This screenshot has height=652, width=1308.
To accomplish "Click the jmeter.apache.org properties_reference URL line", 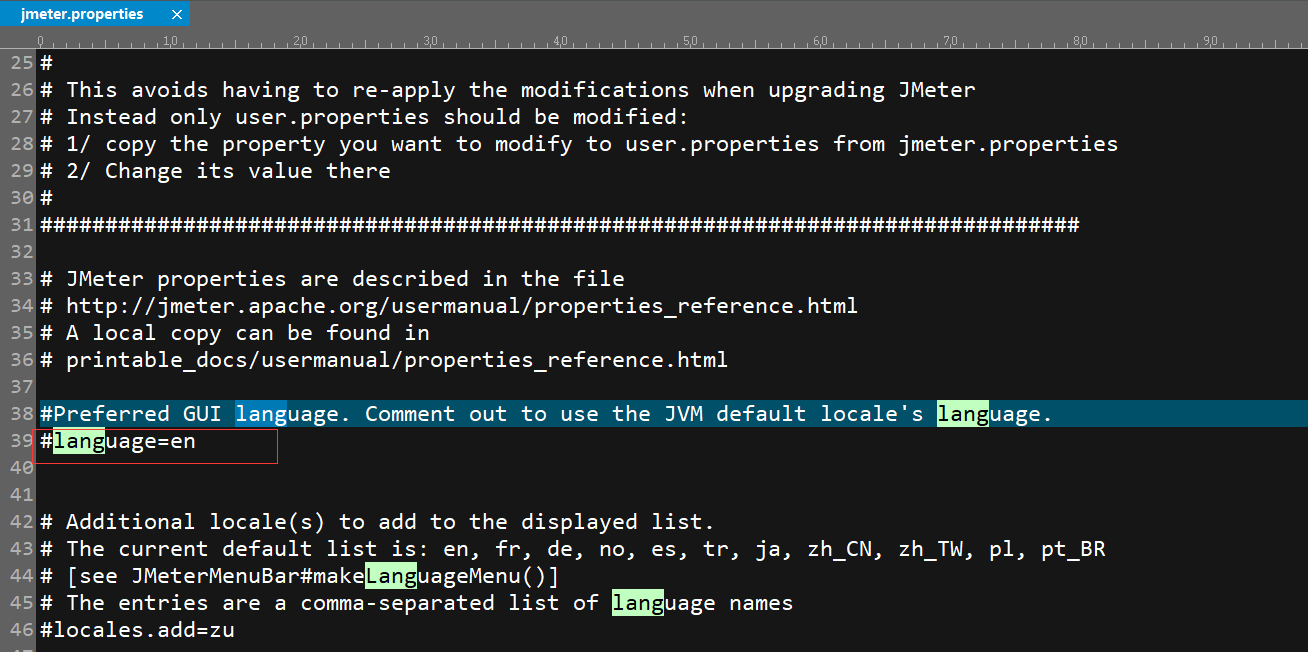I will tap(449, 306).
